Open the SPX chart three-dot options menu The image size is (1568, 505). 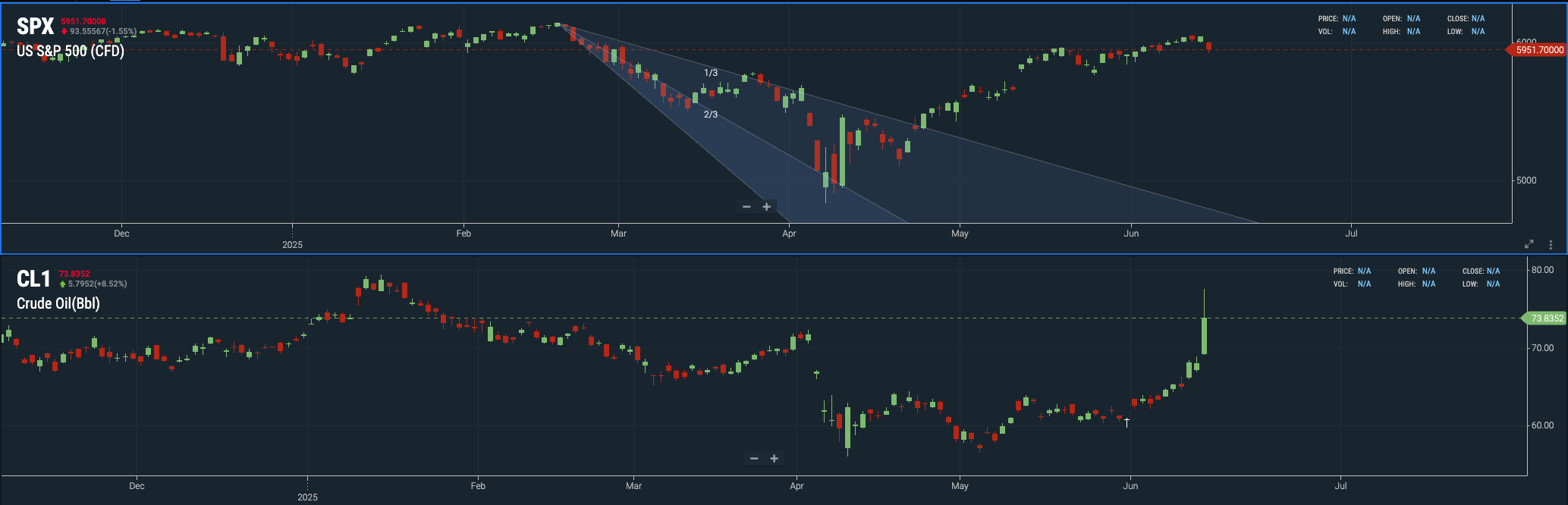[x=1551, y=245]
